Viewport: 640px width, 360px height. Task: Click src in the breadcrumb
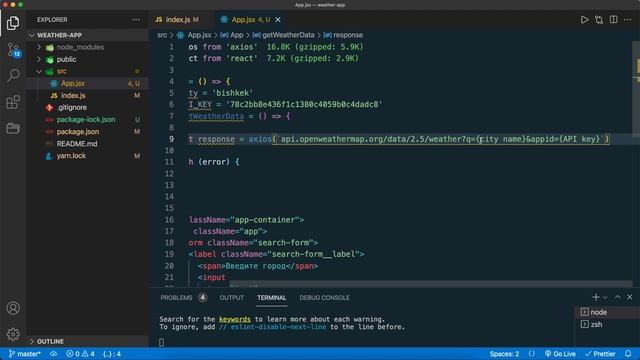click(x=162, y=35)
